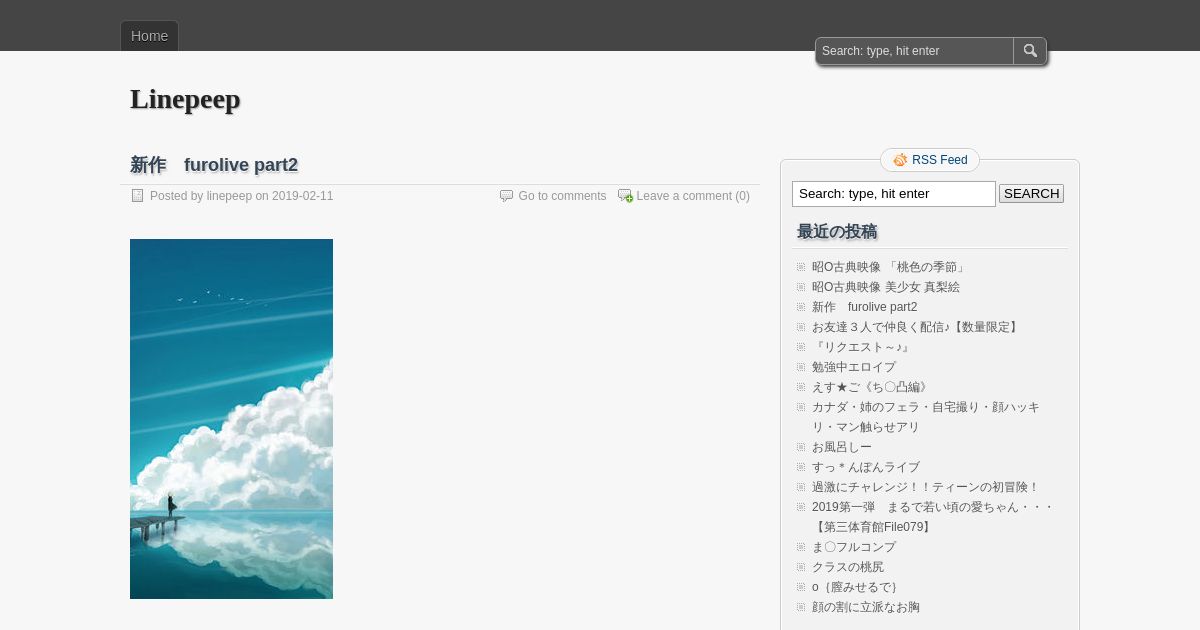Follow the Go to comments link
The image size is (1200, 630).
(x=562, y=196)
